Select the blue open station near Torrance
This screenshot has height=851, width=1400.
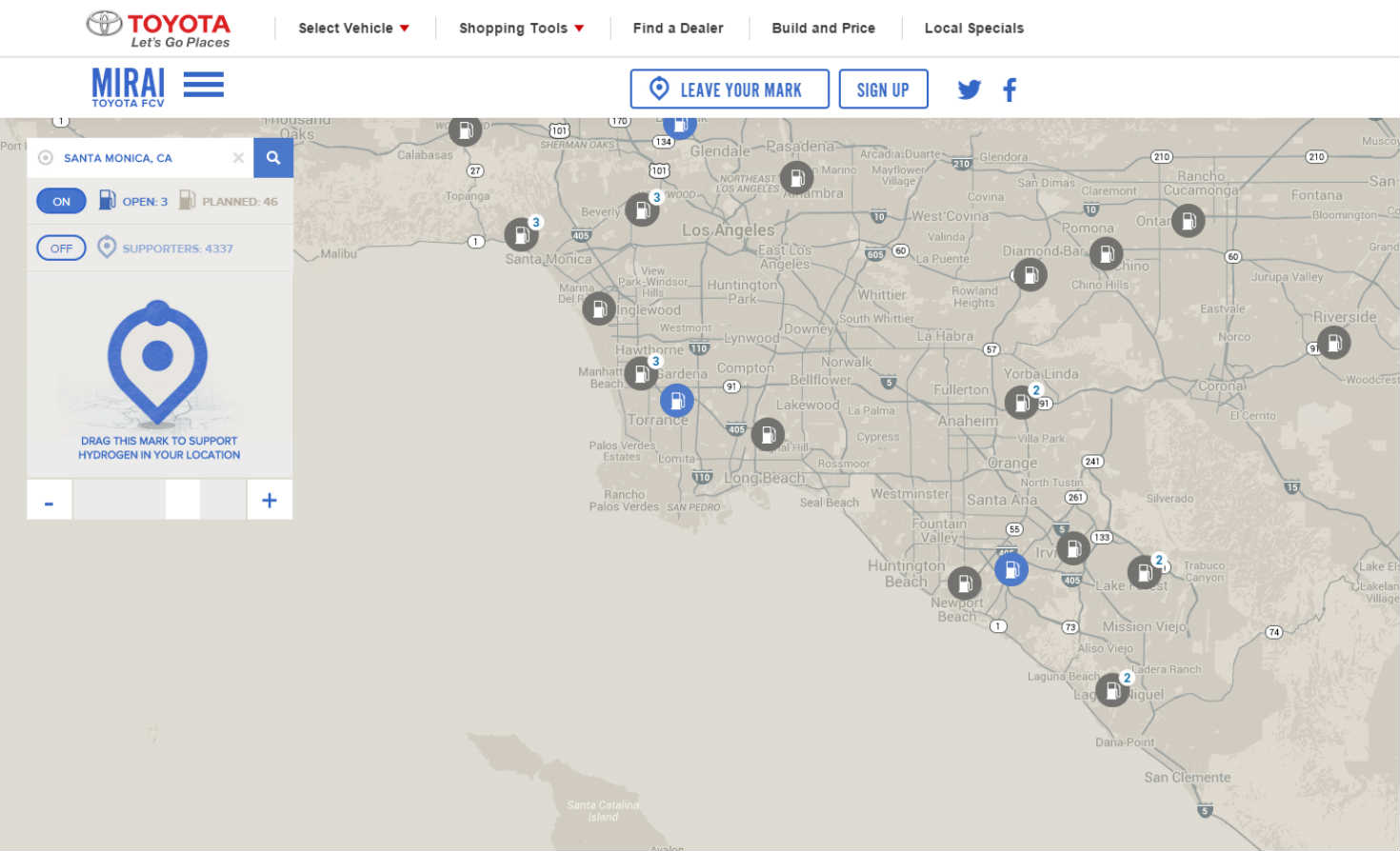coord(677,401)
